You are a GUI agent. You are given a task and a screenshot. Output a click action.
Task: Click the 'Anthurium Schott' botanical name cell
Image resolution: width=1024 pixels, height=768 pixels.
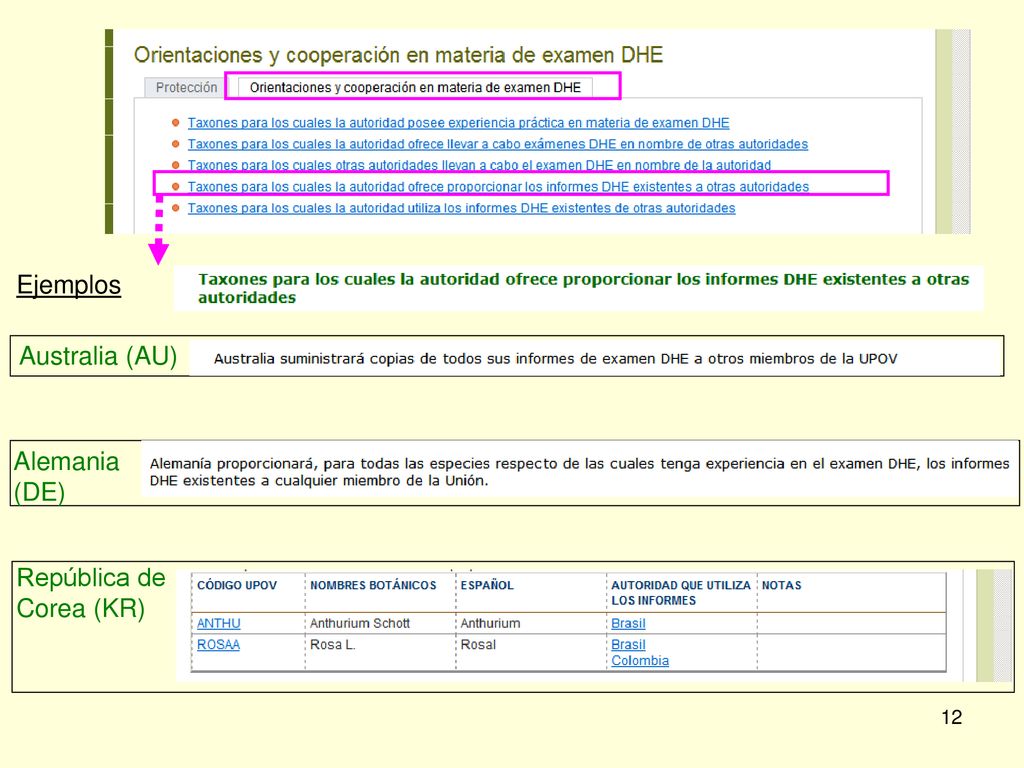tap(360, 624)
